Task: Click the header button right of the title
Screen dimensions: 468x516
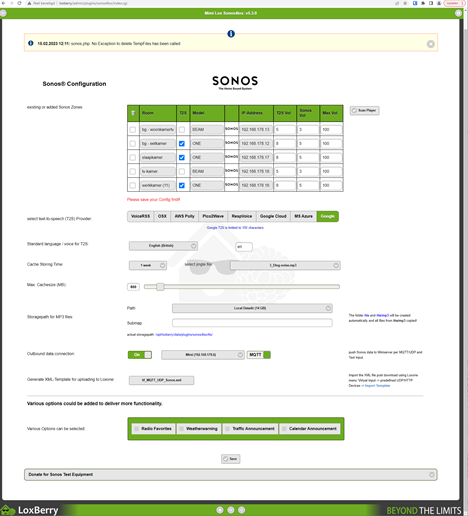Action: coord(458,13)
